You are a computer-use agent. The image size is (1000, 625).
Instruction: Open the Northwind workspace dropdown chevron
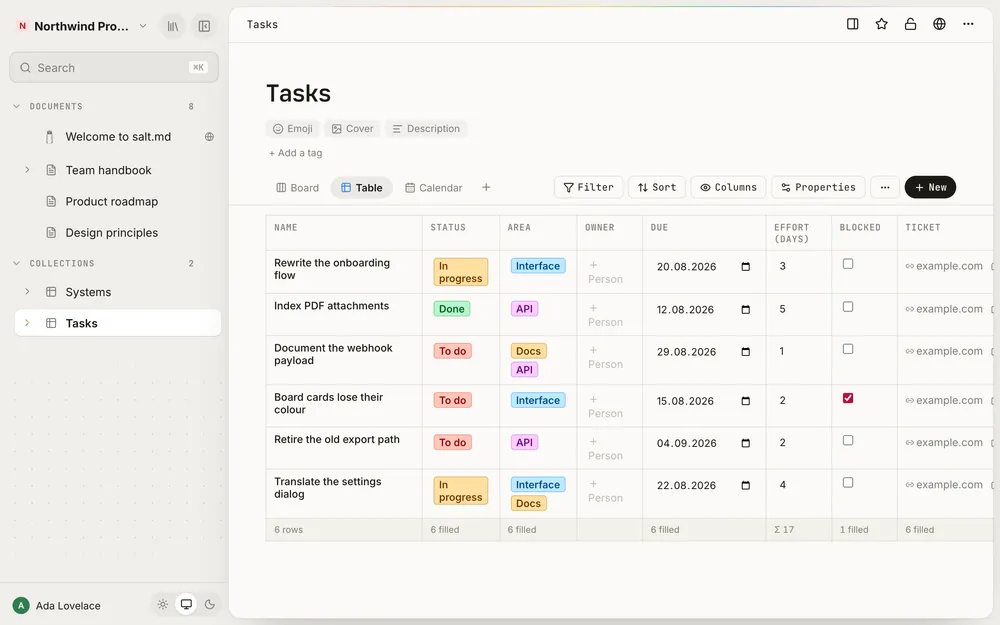click(143, 26)
